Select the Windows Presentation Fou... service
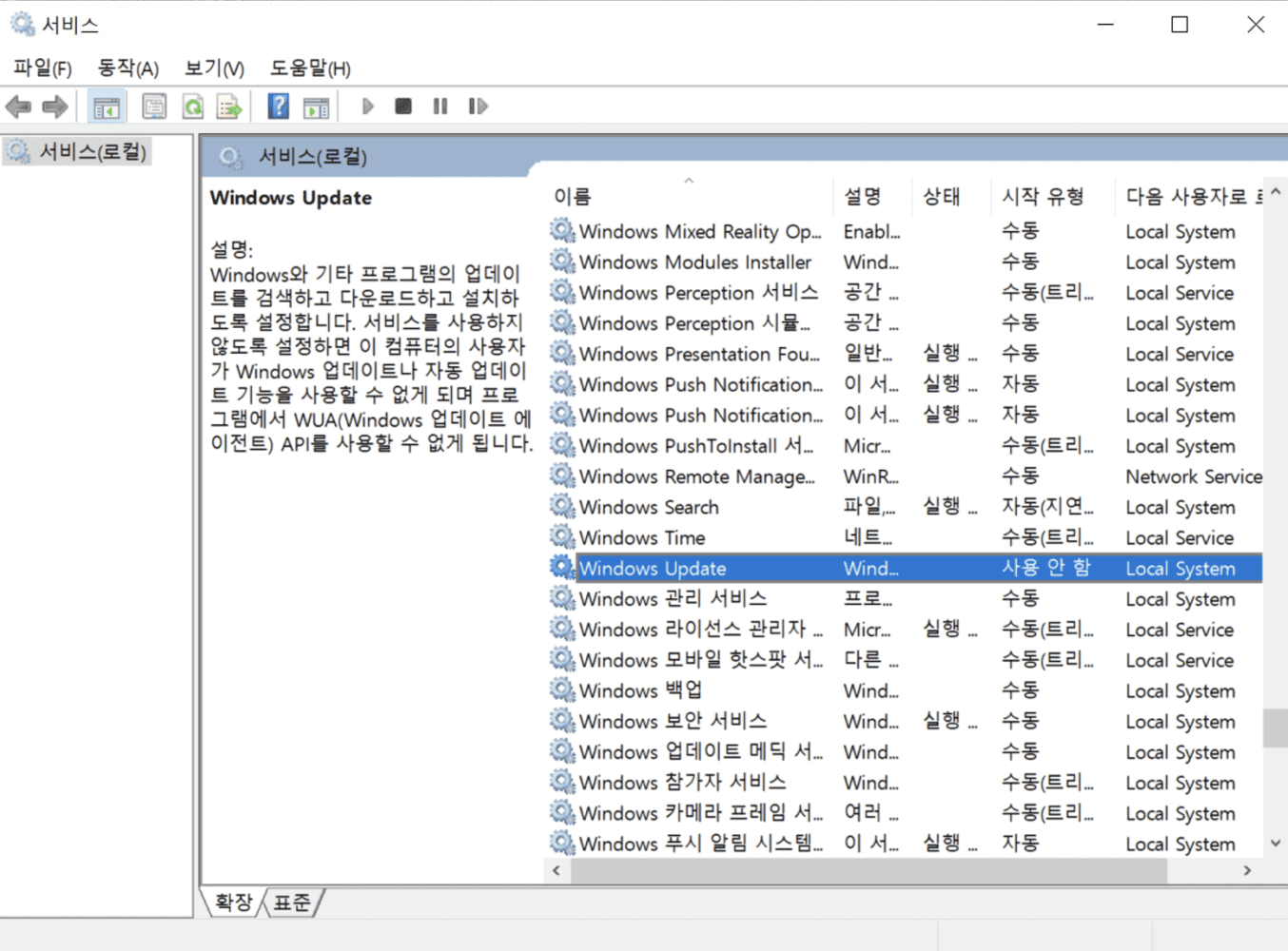 (x=905, y=354)
